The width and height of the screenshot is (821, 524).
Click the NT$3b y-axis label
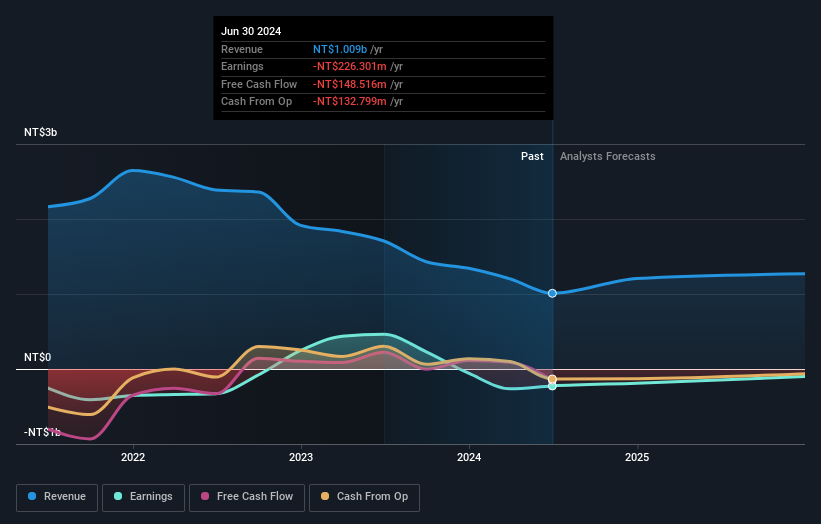click(x=40, y=132)
